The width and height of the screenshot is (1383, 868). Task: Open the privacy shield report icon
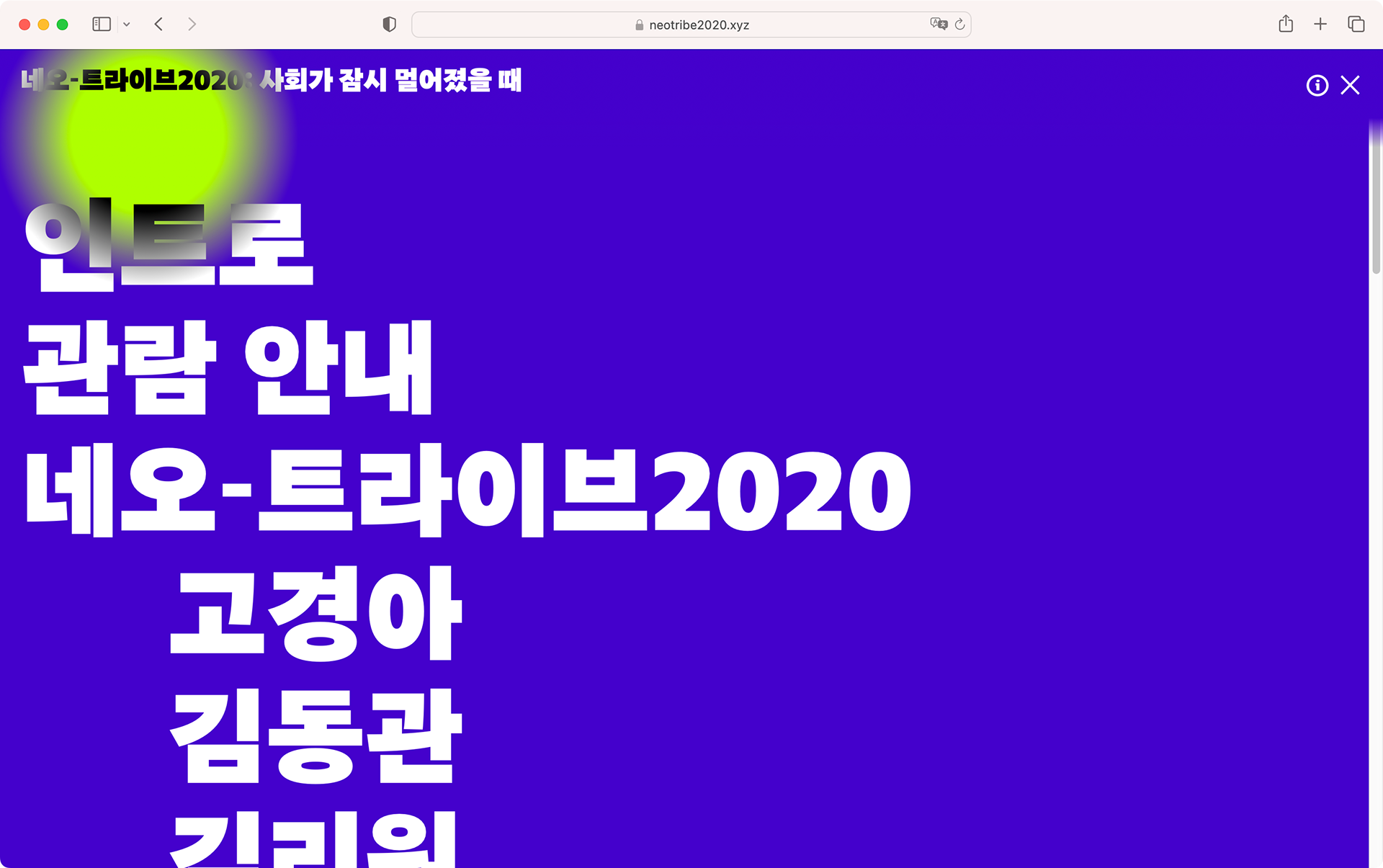tap(389, 24)
